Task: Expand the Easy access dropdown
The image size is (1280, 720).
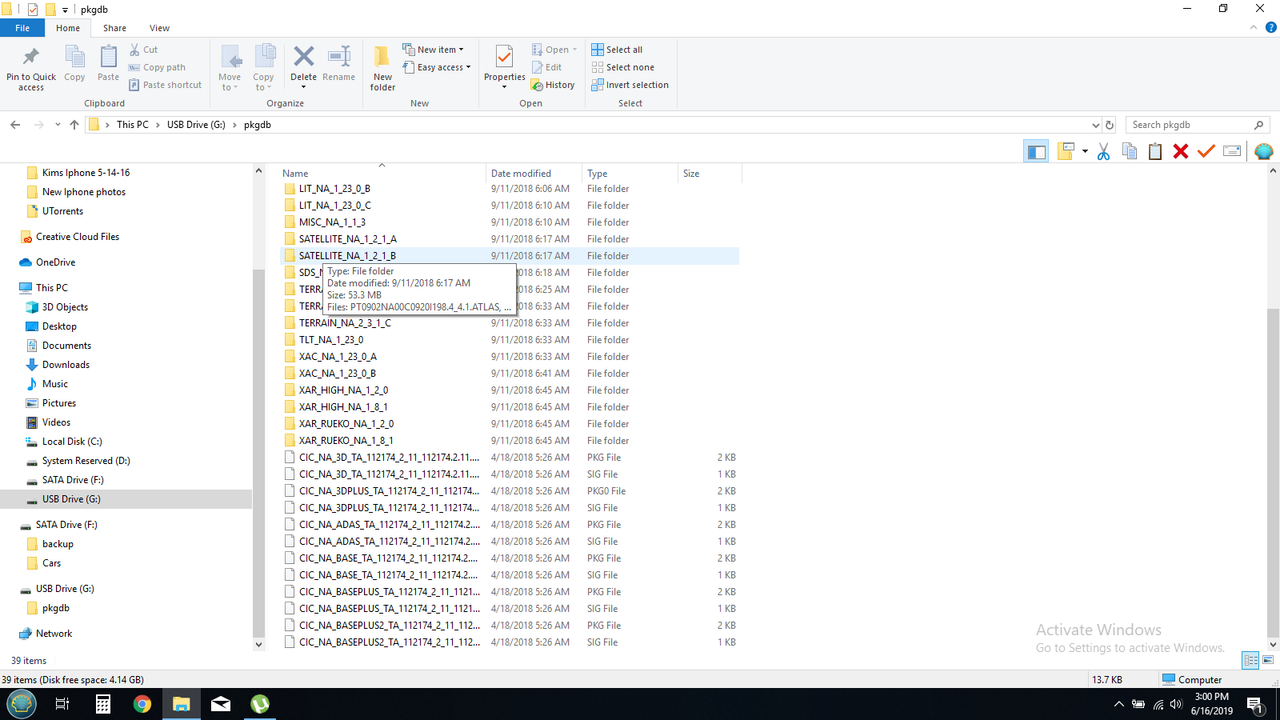Action: point(437,67)
